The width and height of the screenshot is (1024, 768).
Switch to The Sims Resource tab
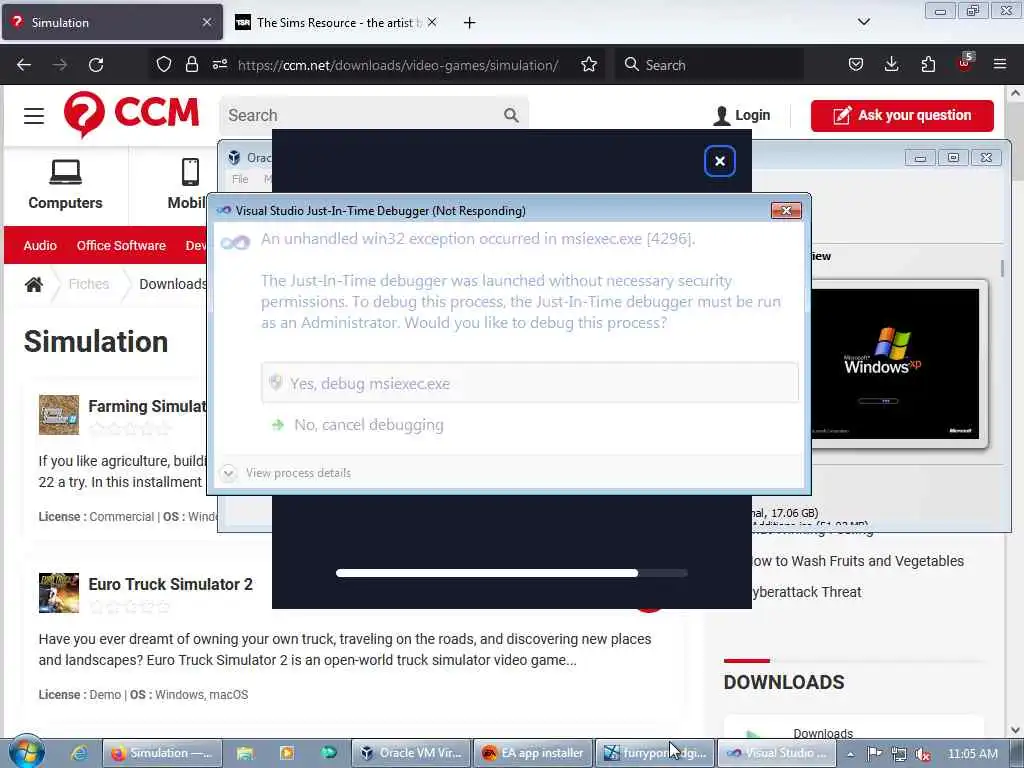click(336, 22)
